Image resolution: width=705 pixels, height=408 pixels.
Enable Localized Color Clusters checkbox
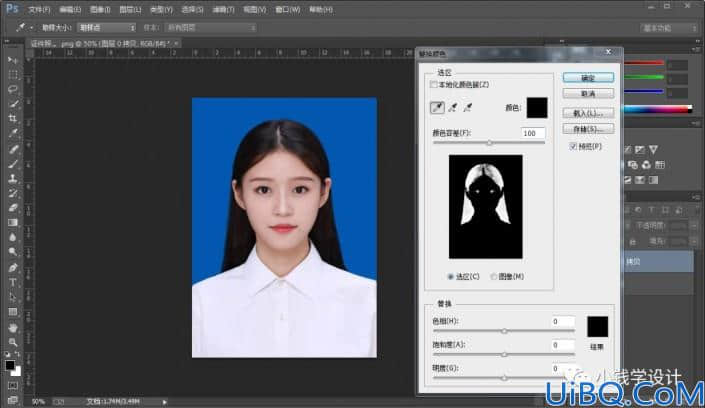434,85
